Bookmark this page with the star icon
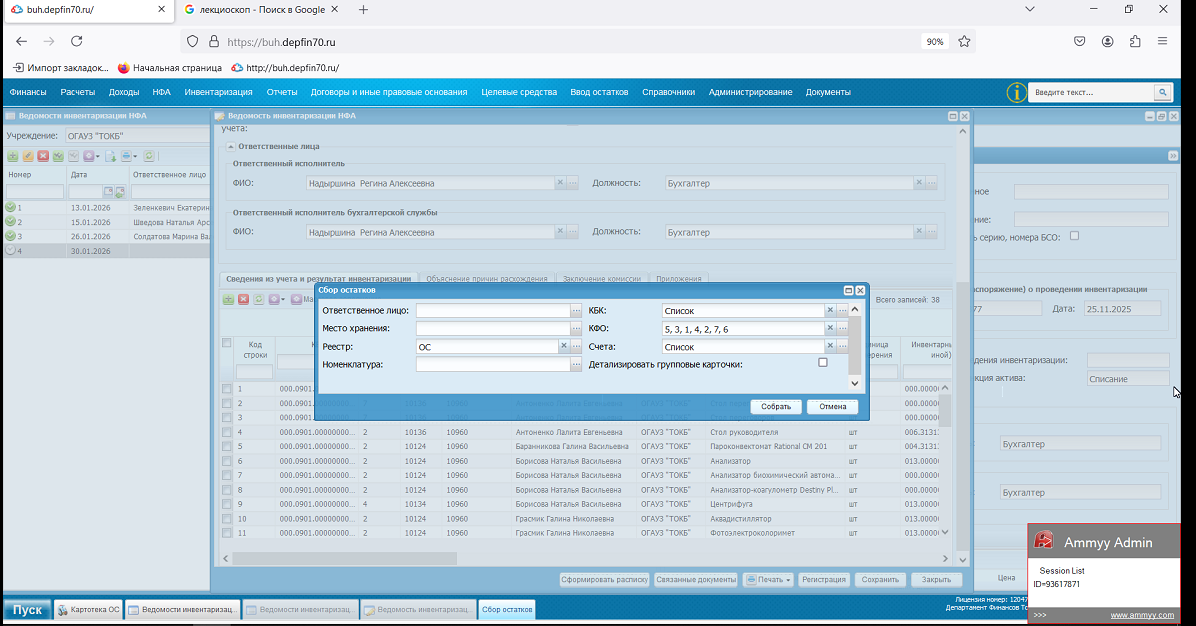 (x=964, y=42)
